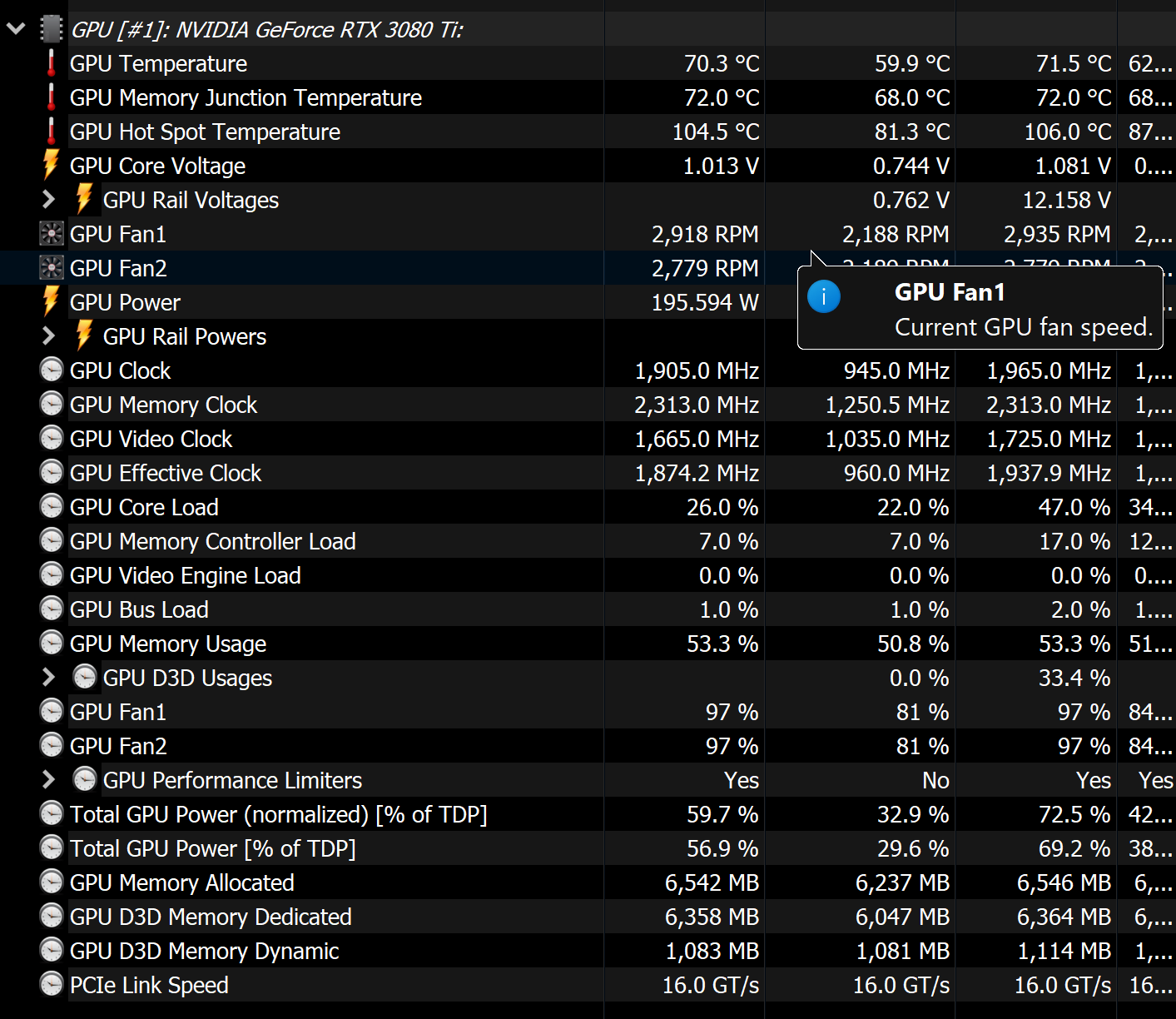
Task: Click the gauge icon beside GPU Memory Usage
Action: pyautogui.click(x=52, y=643)
